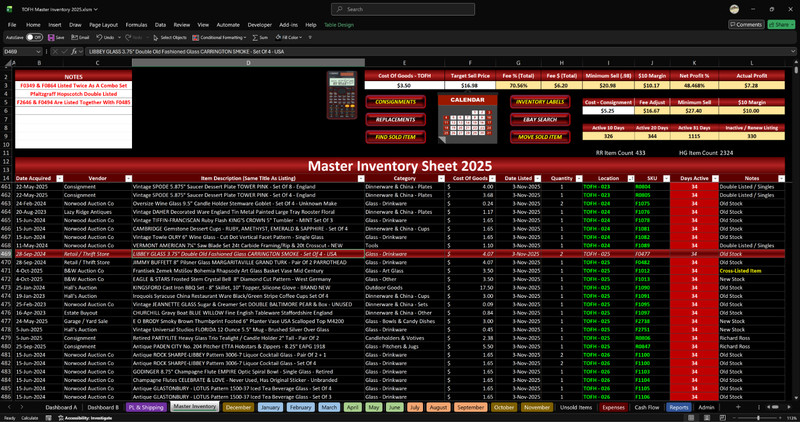Open the Location column sort/filter dropdown
This screenshot has width=800, height=422.
(631, 179)
